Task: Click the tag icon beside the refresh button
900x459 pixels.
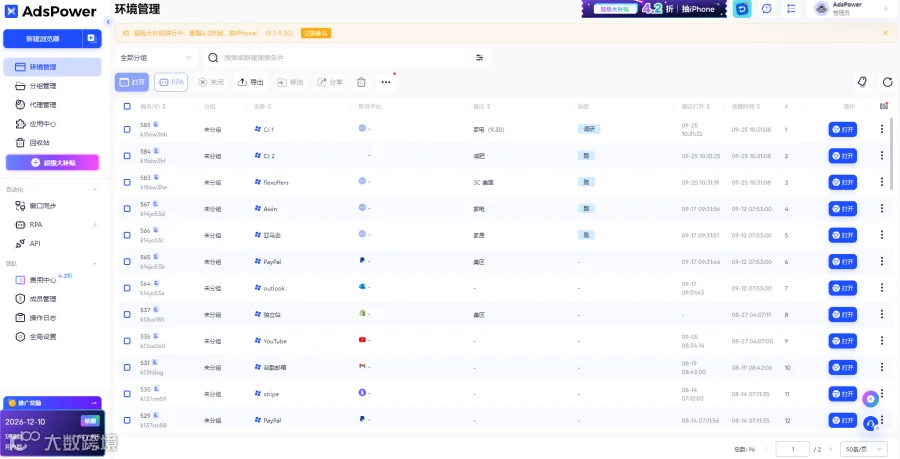Action: (862, 82)
